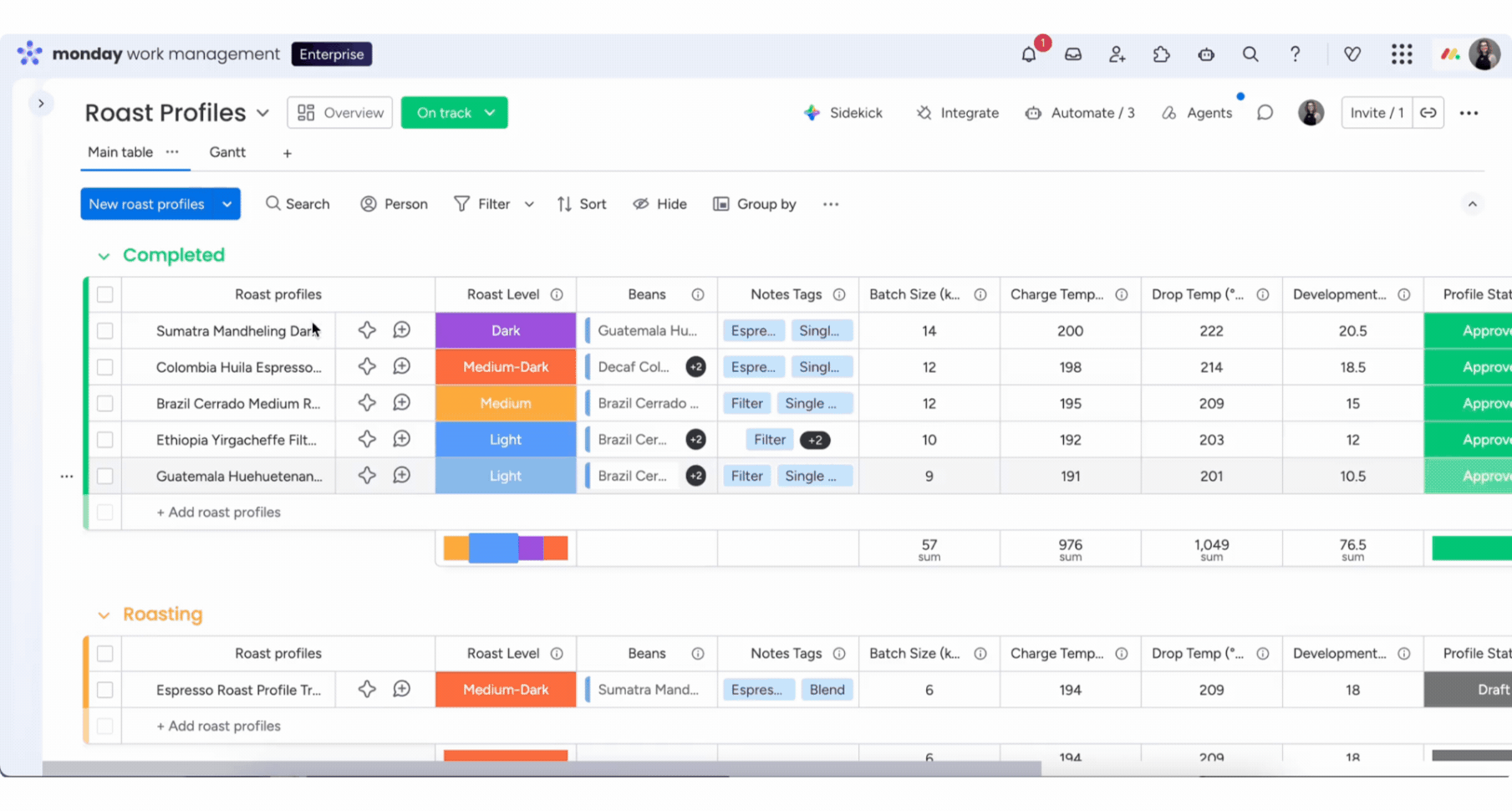Screen dimensions: 1512x811
Task: Click the Roast Level summary bar in Completed
Action: (x=506, y=548)
